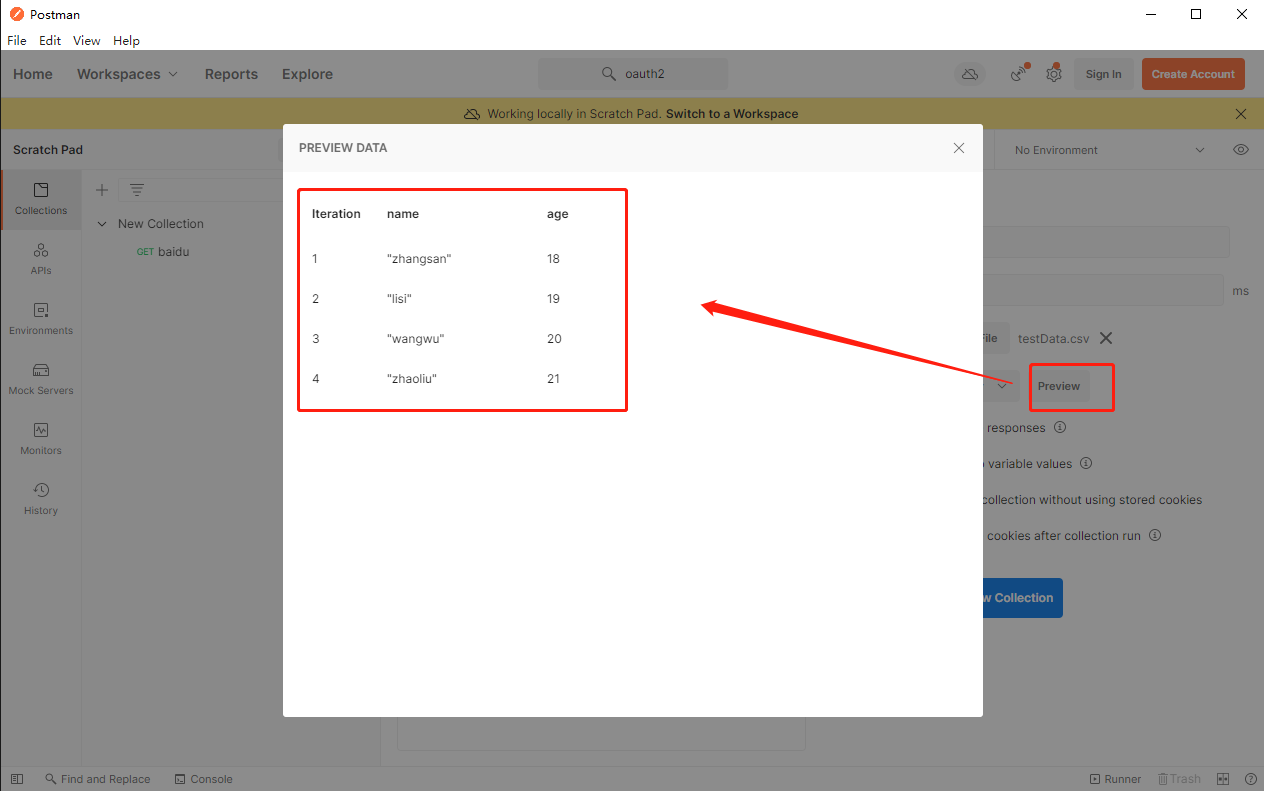
Task: Click the filter icon in collections panel
Action: (137, 190)
